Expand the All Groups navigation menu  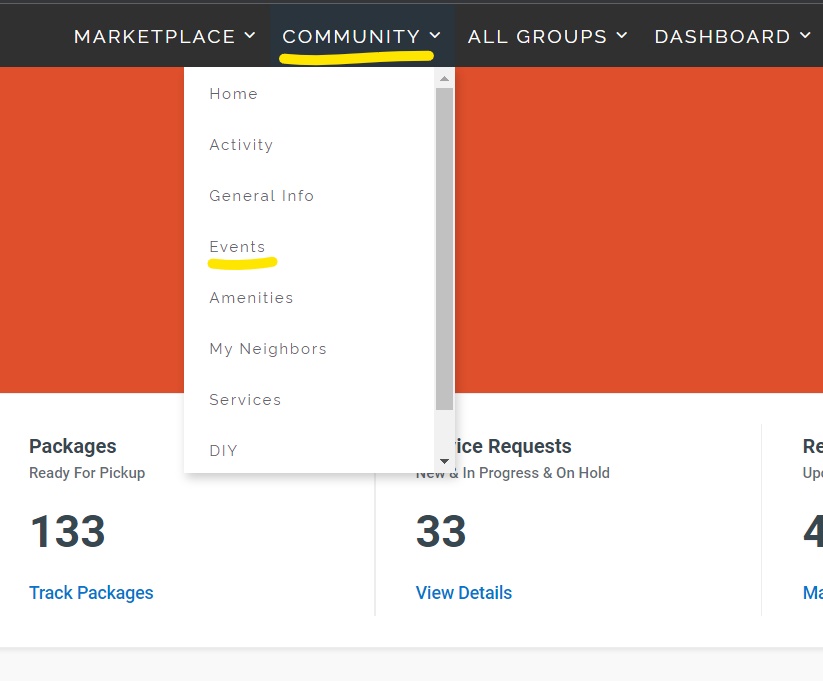547,36
